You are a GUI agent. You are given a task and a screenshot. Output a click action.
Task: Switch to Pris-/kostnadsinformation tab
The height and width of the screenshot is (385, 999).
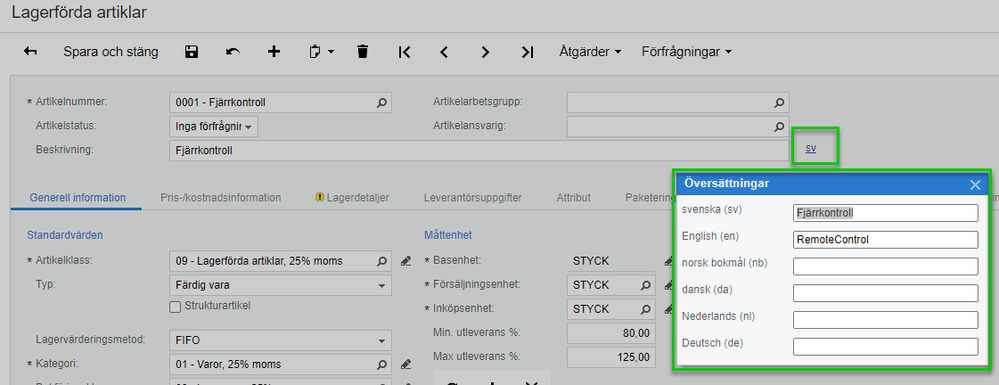click(220, 198)
